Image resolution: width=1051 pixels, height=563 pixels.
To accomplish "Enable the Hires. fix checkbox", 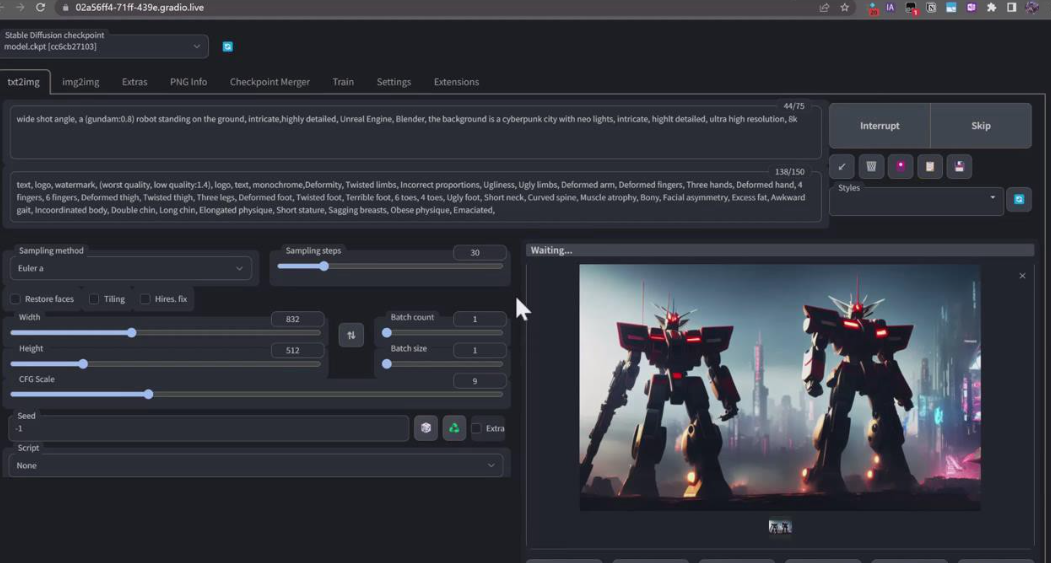I will 145,299.
